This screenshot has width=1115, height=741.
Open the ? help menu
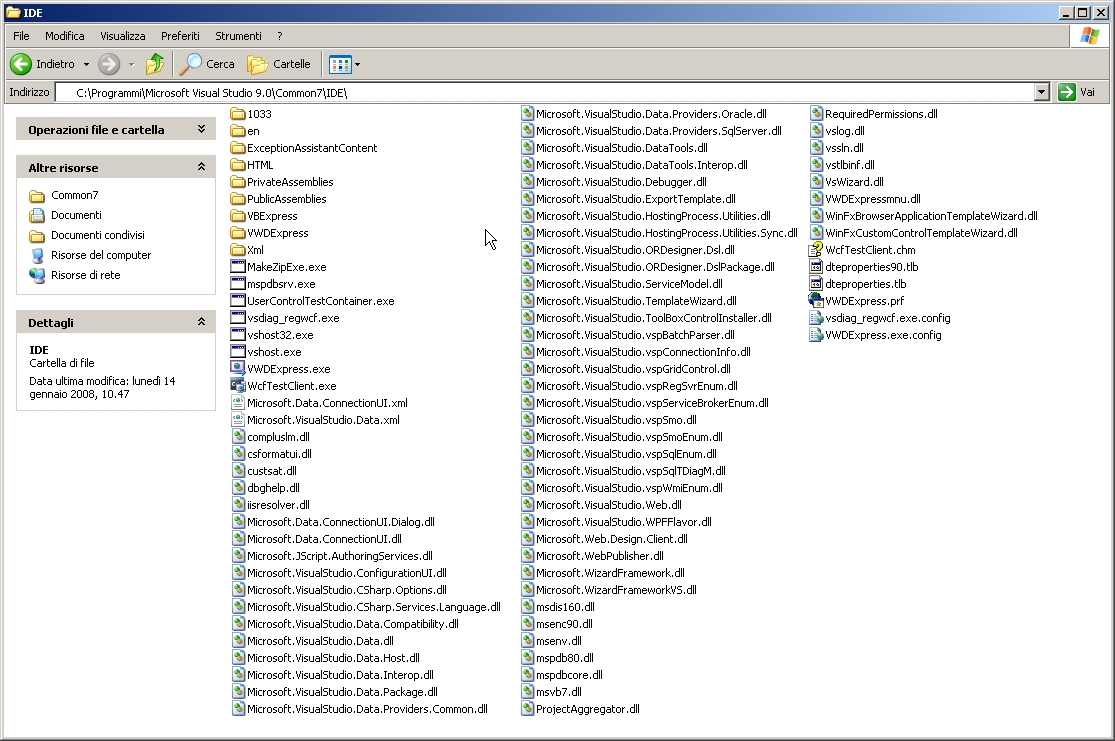pos(279,36)
